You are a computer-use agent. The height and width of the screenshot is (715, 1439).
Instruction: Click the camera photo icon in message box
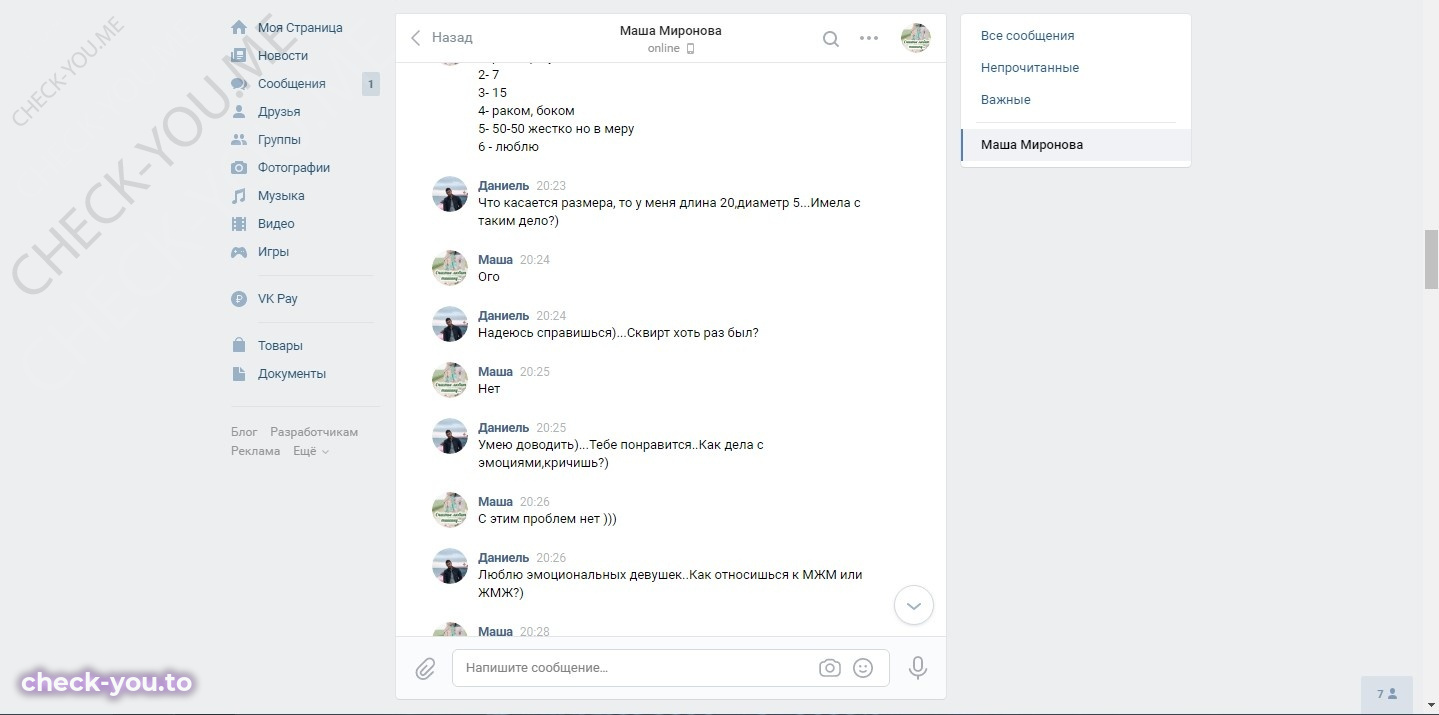coord(830,668)
